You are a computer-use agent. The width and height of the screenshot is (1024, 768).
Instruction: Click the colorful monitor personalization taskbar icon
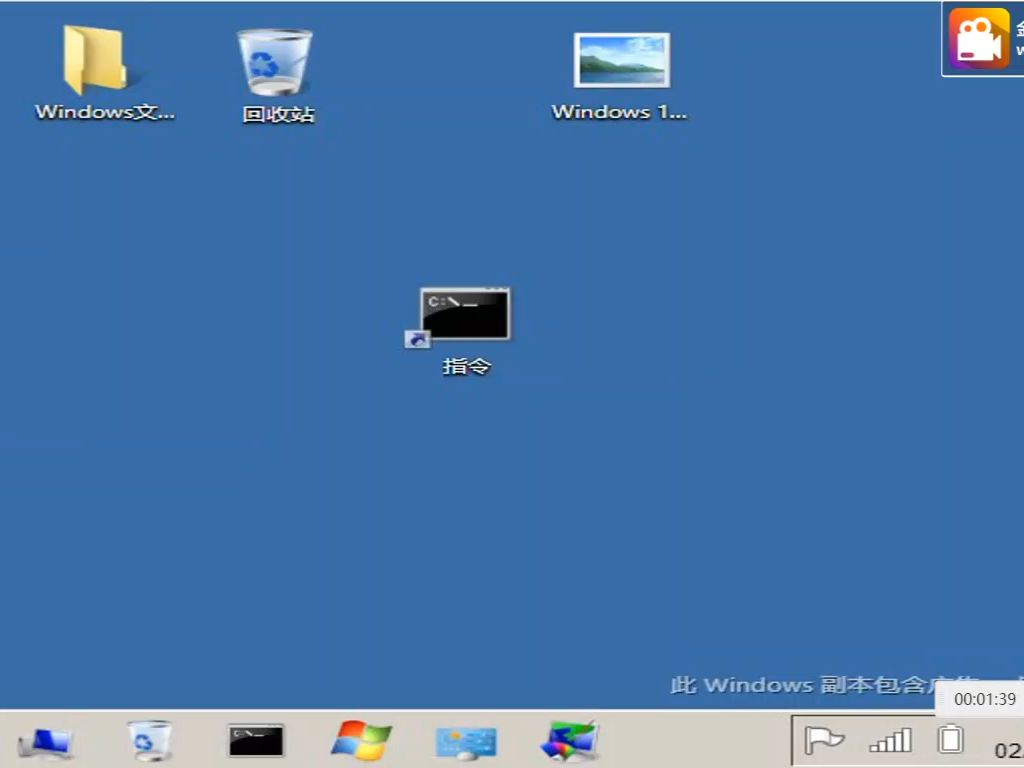[x=570, y=741]
